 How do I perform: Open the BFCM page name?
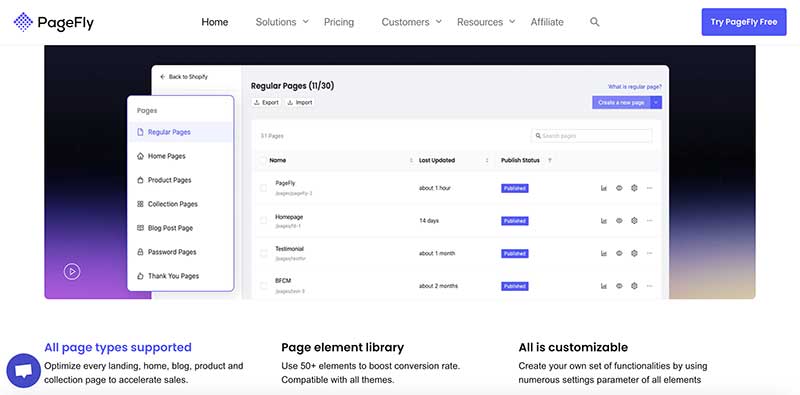coord(283,281)
